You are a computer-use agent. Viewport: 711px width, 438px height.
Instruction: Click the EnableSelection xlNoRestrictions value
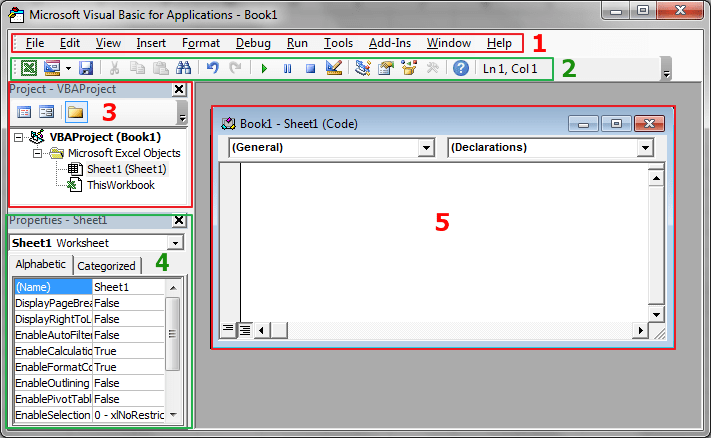click(x=128, y=415)
